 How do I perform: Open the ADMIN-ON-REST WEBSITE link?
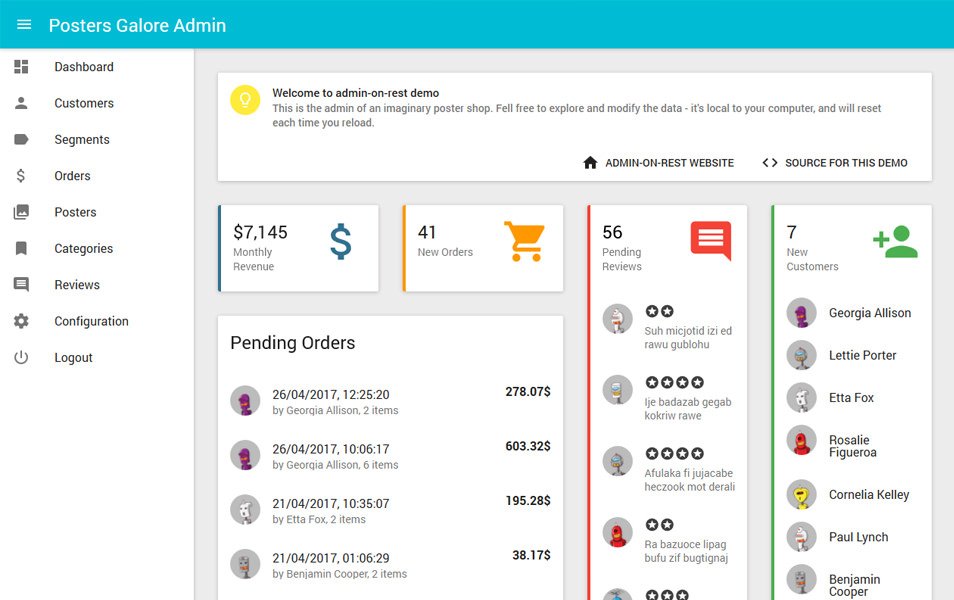click(x=658, y=163)
